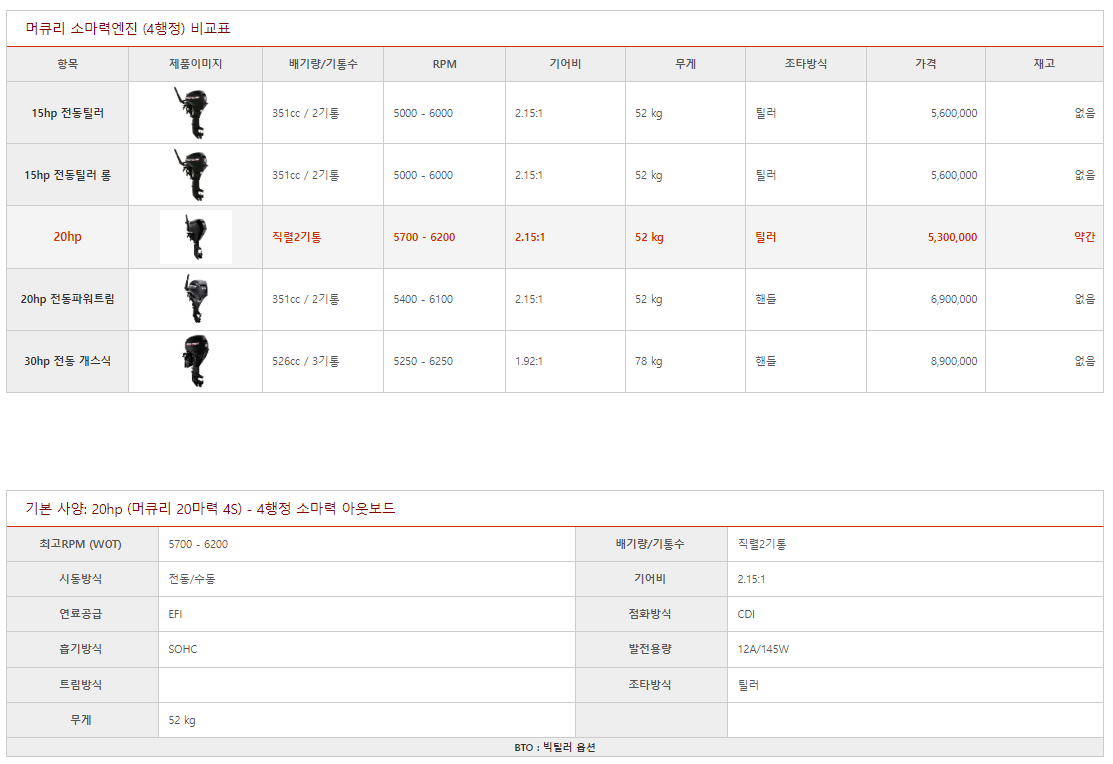Screen dimensions: 1113x764
Task: Click the 526cc / 3기통 cell
Action: 306,361
